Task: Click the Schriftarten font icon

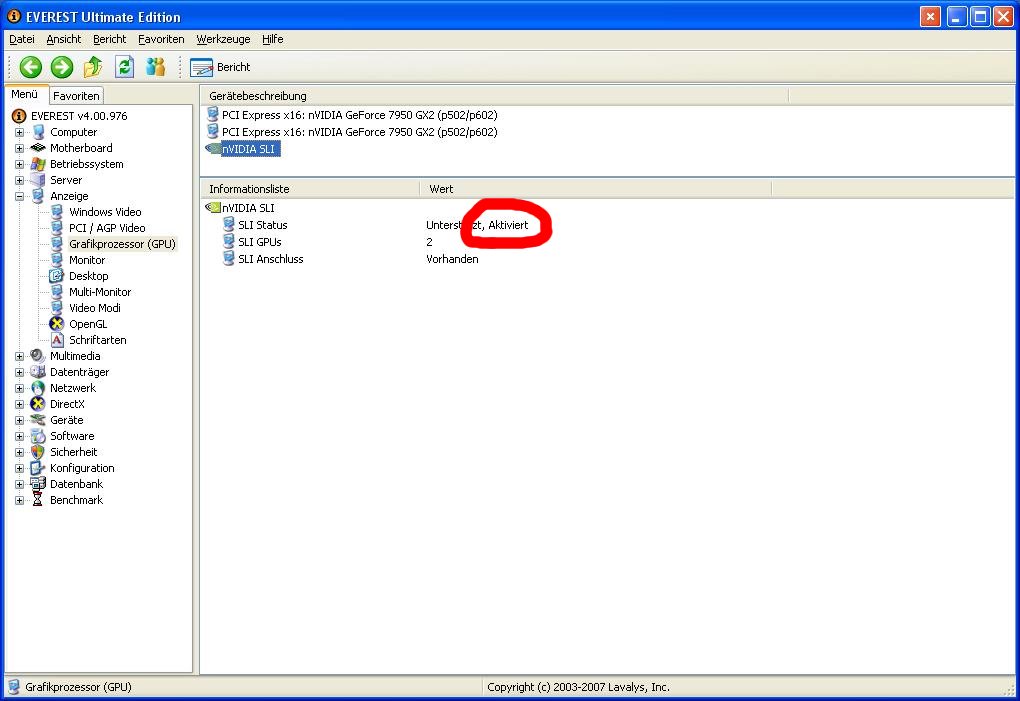Action: pos(57,340)
